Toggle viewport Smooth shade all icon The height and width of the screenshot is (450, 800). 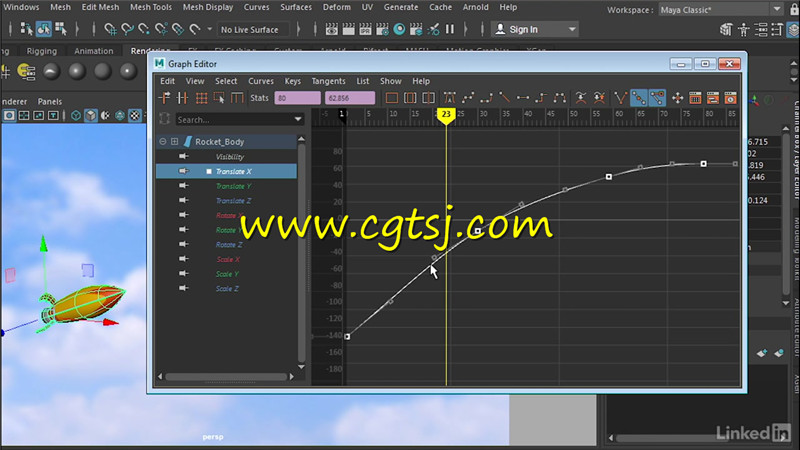[90, 116]
